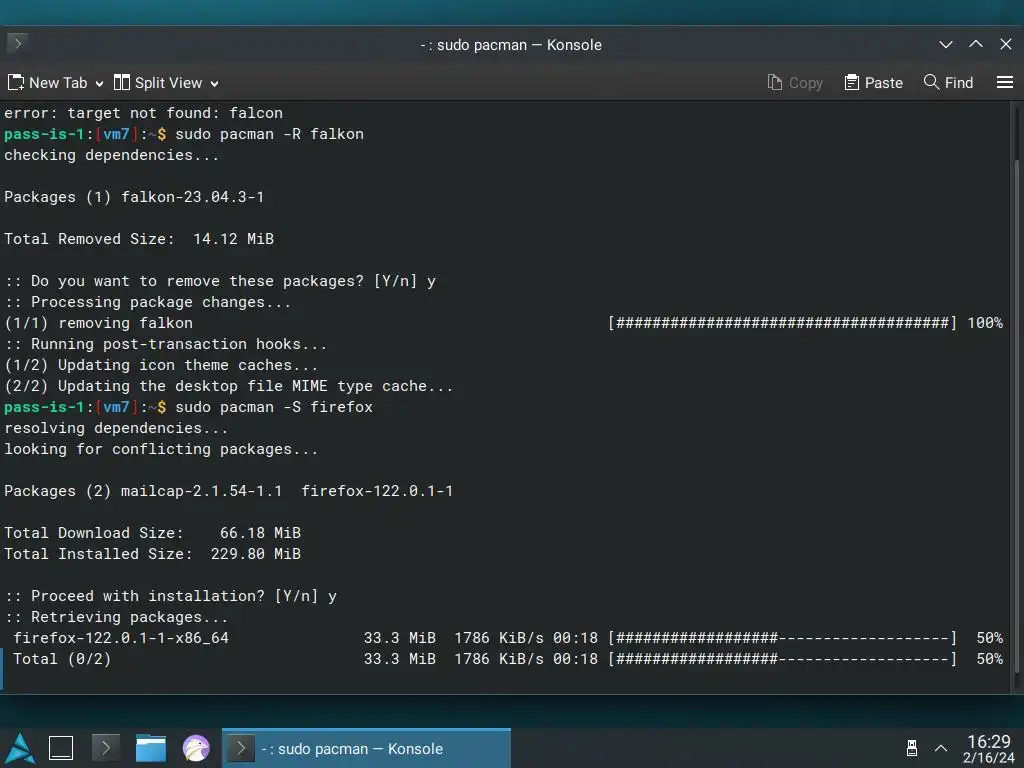Click 'Packages (1) falkon-23.04.3-1' line
This screenshot has height=768, width=1024.
click(134, 197)
